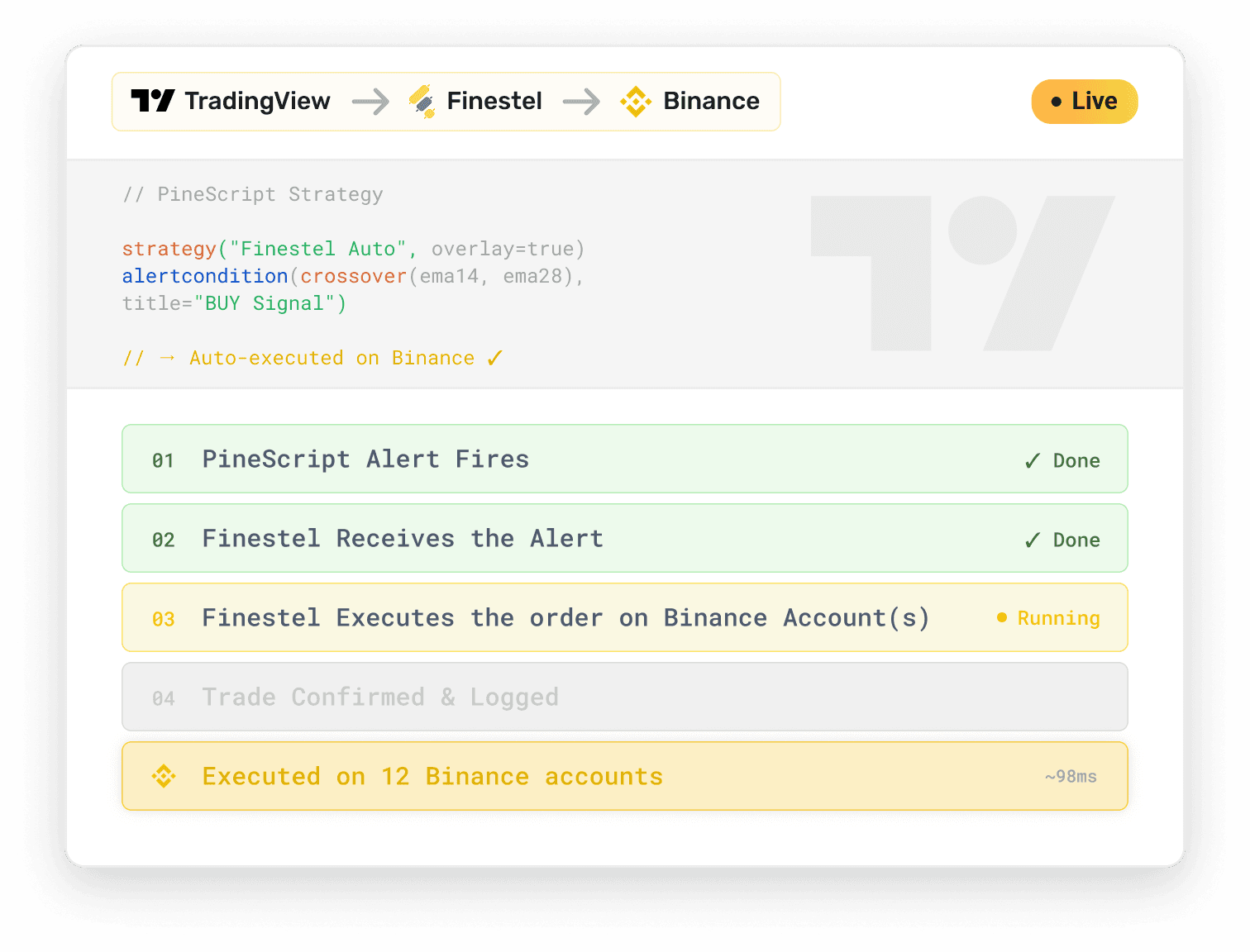This screenshot has height=952, width=1250.
Task: Open step 03 Finestel Executes the order
Action: [625, 617]
